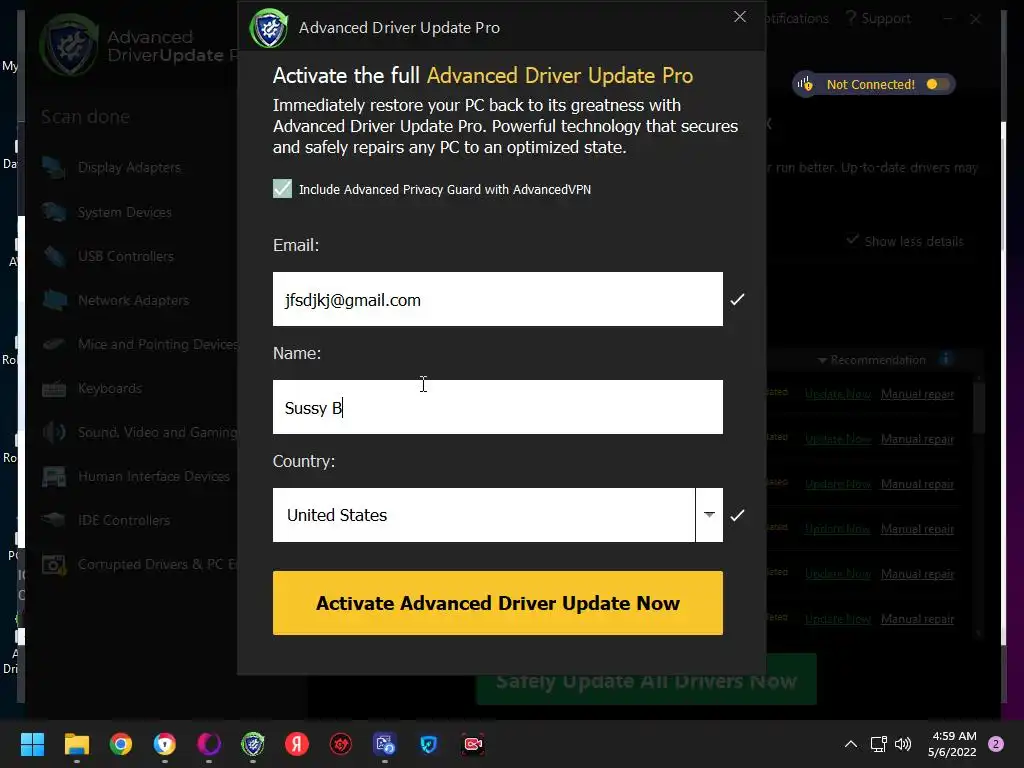Show hidden system tray icons
This screenshot has height=768, width=1024.
tap(850, 744)
